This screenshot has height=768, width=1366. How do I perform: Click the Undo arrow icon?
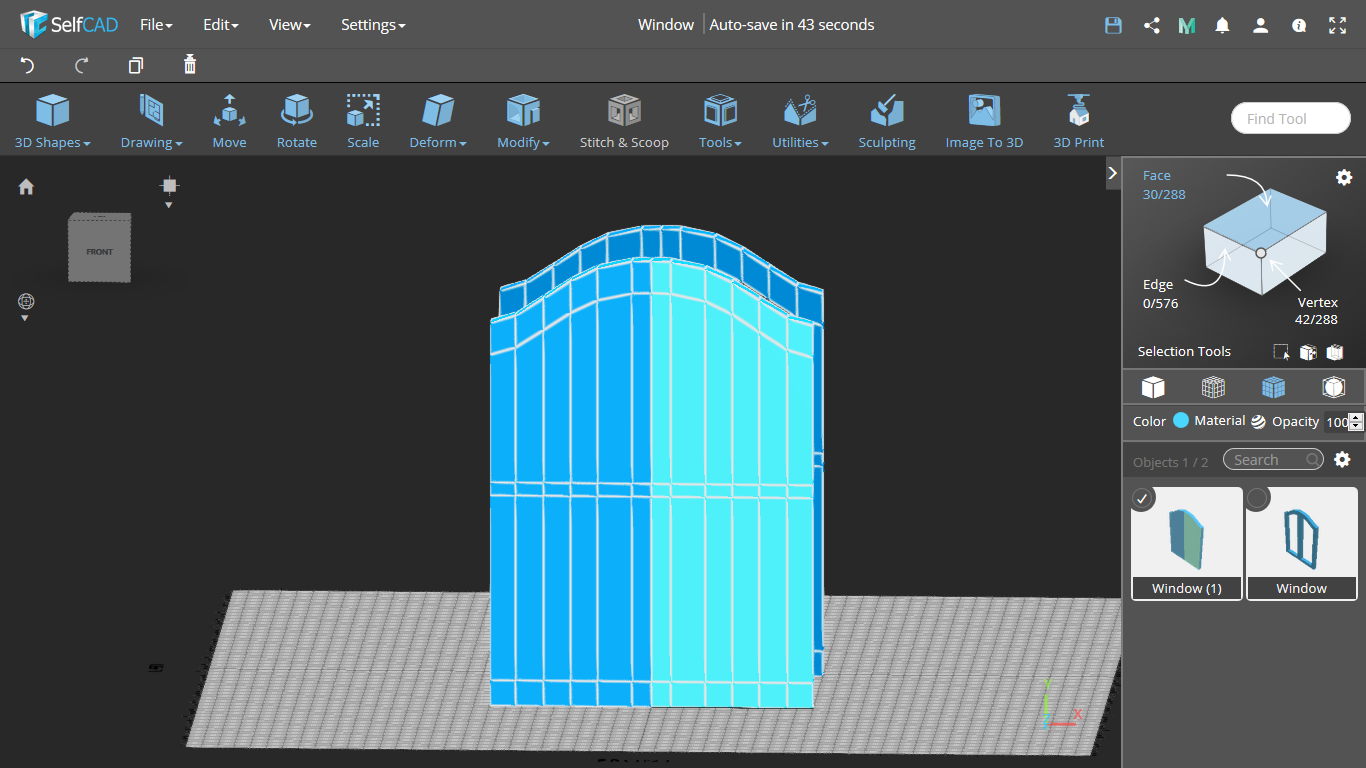pos(27,65)
